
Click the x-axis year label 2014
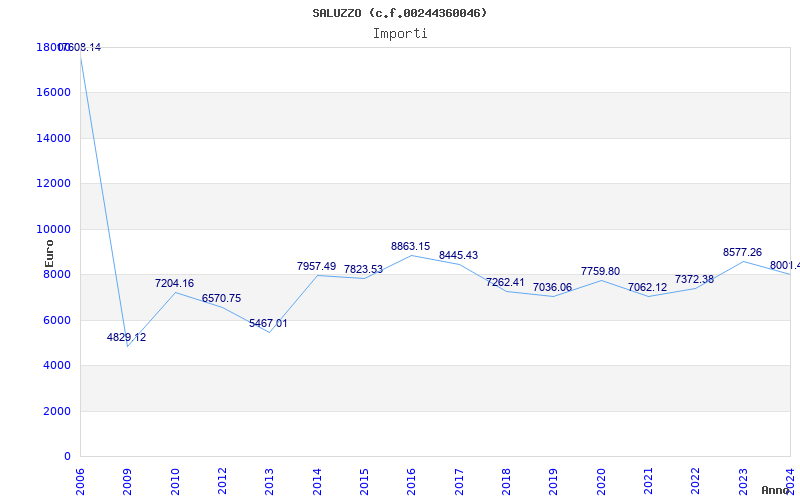(x=317, y=482)
